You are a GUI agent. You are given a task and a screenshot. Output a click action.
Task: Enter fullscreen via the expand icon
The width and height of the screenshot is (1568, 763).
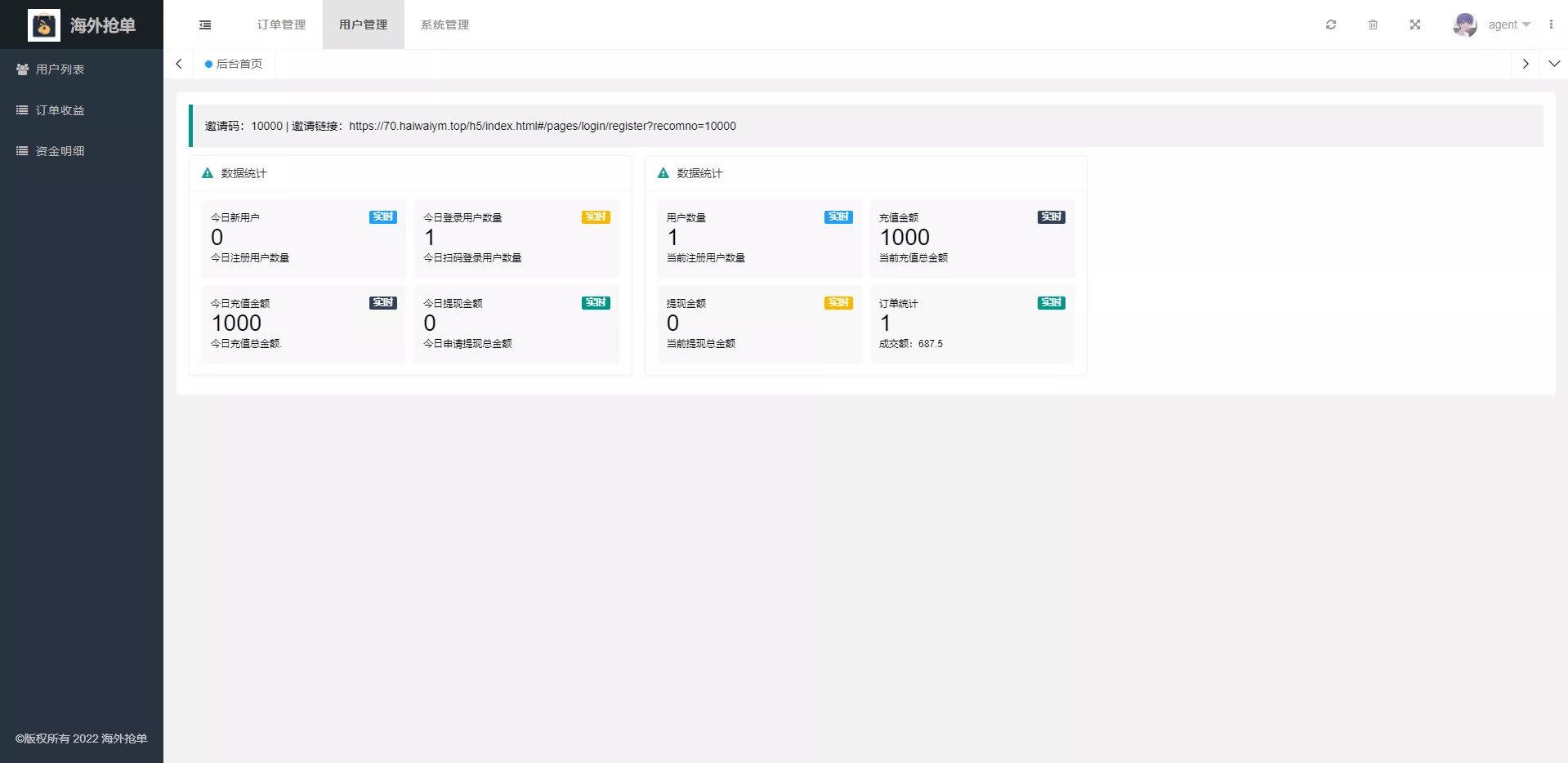point(1414,25)
